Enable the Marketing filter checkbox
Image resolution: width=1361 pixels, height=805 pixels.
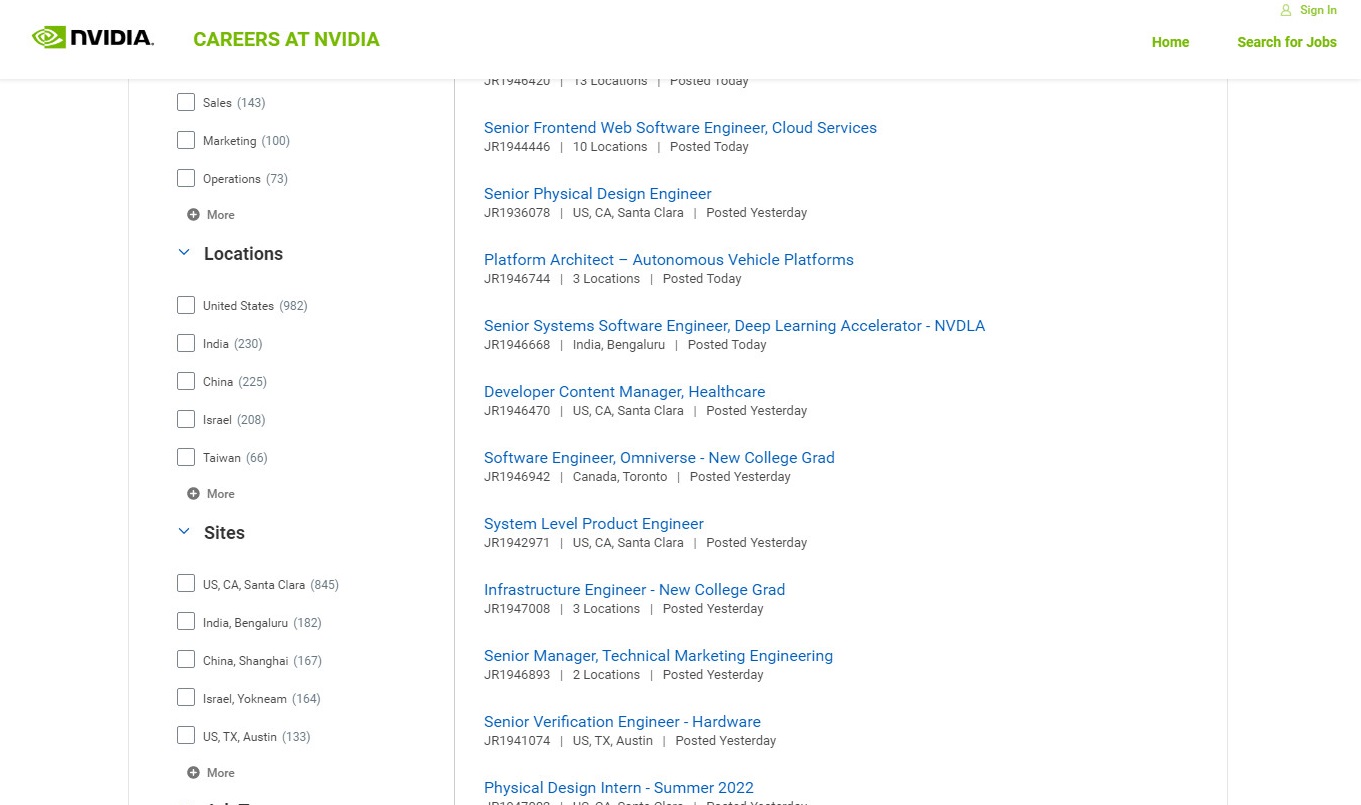click(x=186, y=140)
